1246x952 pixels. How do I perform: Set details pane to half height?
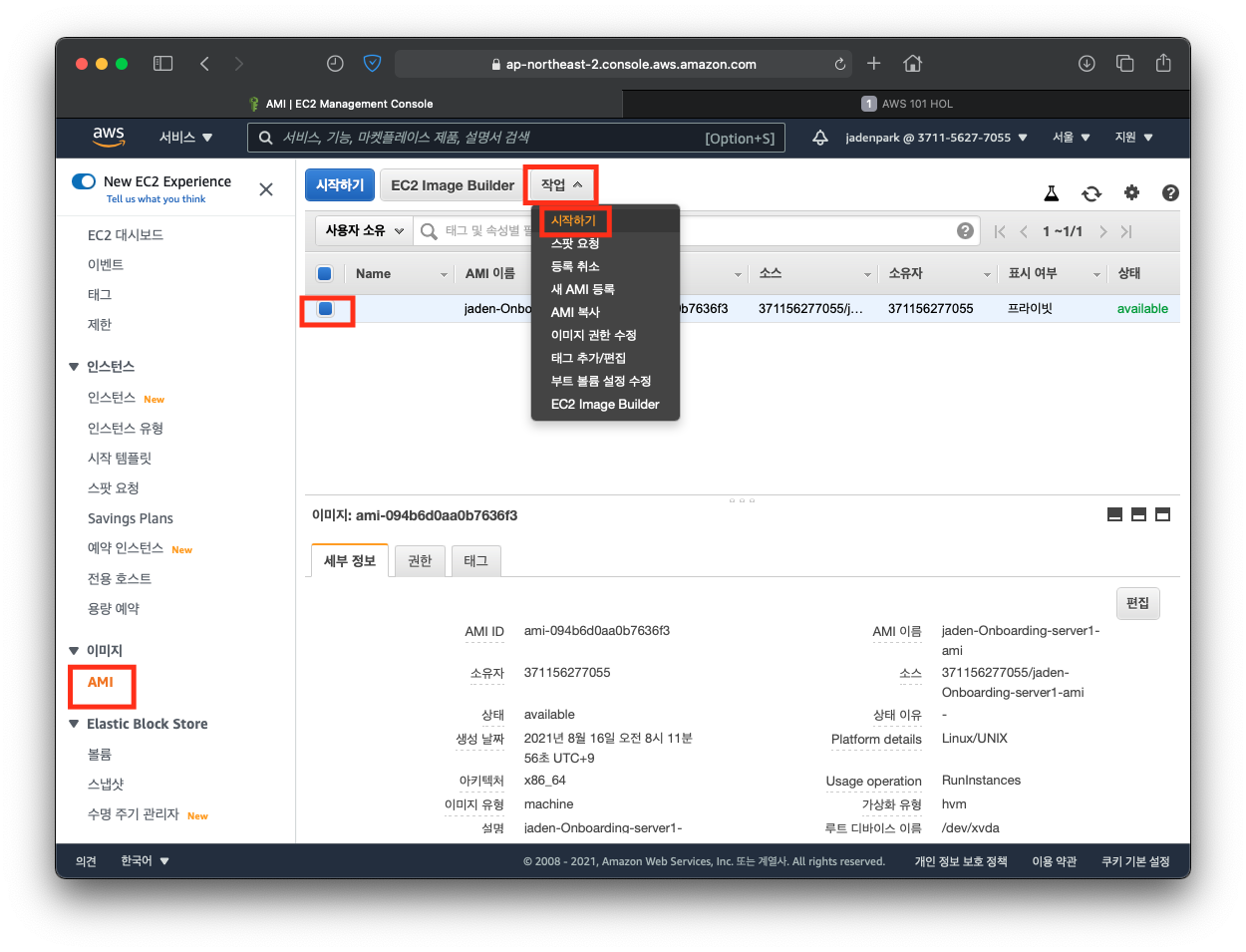pos(1138,514)
